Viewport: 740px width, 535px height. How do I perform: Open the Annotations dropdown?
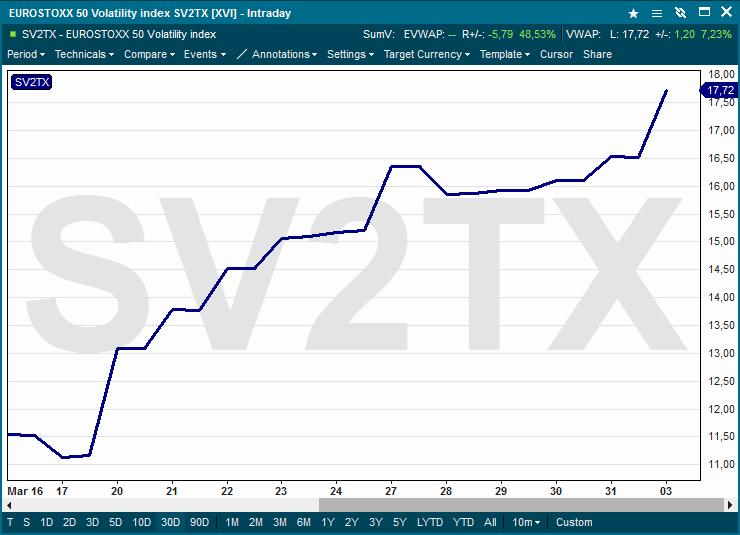tap(285, 54)
